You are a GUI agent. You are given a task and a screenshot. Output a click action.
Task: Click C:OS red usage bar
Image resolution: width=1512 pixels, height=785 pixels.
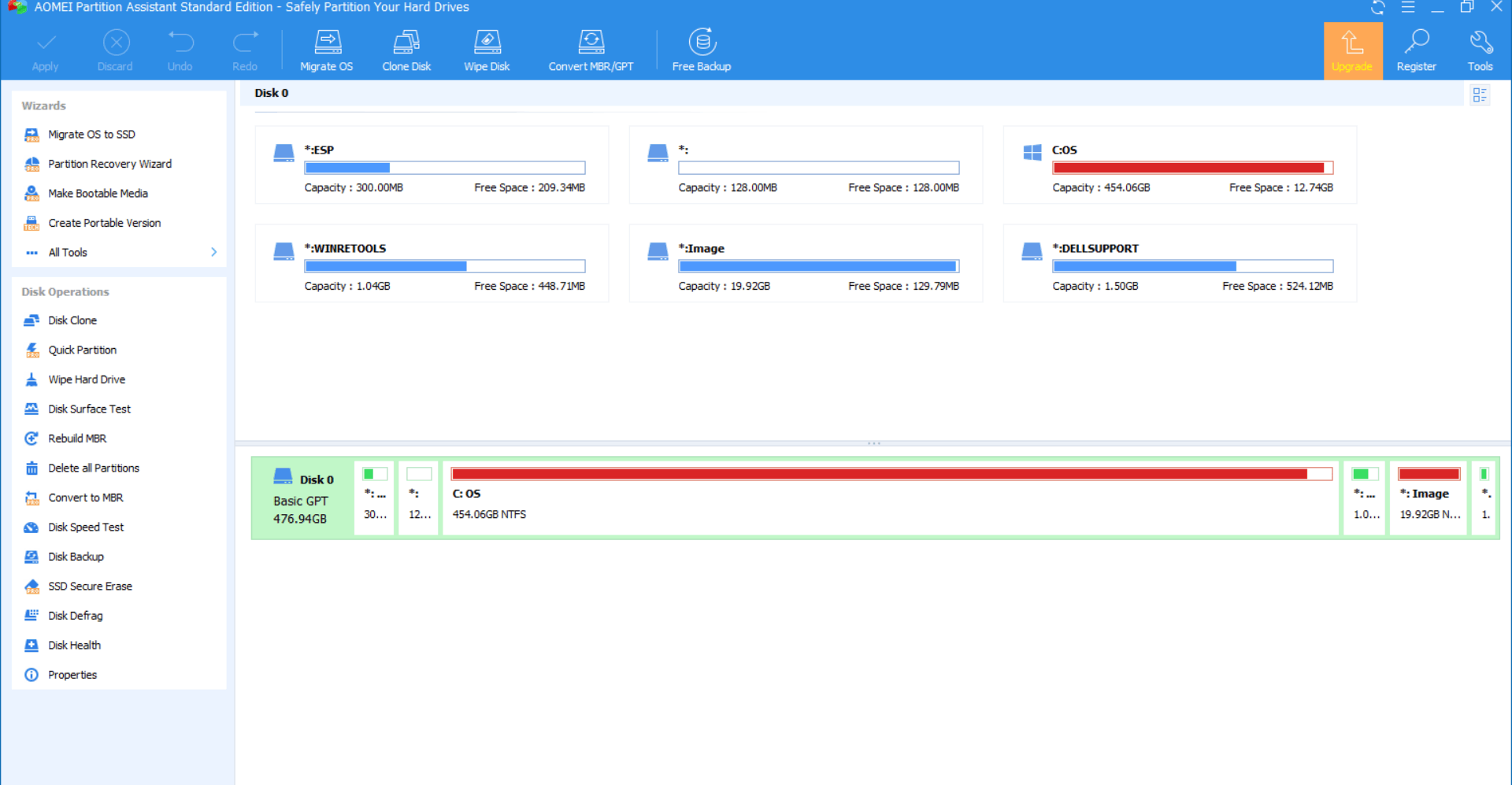pyautogui.click(x=1193, y=168)
